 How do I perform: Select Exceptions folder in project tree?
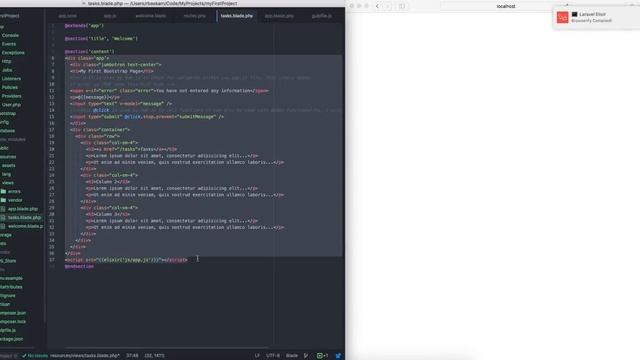point(13,53)
